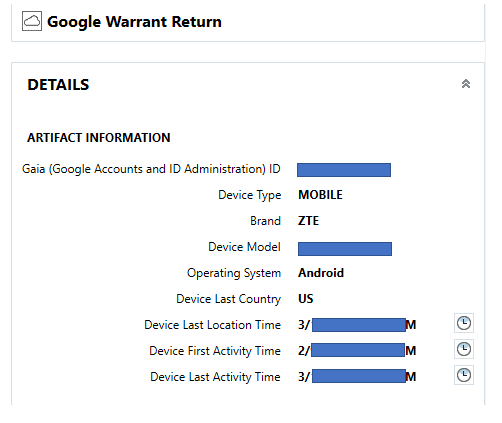
Task: Select the redacted Device Model value
Action: pos(345,249)
